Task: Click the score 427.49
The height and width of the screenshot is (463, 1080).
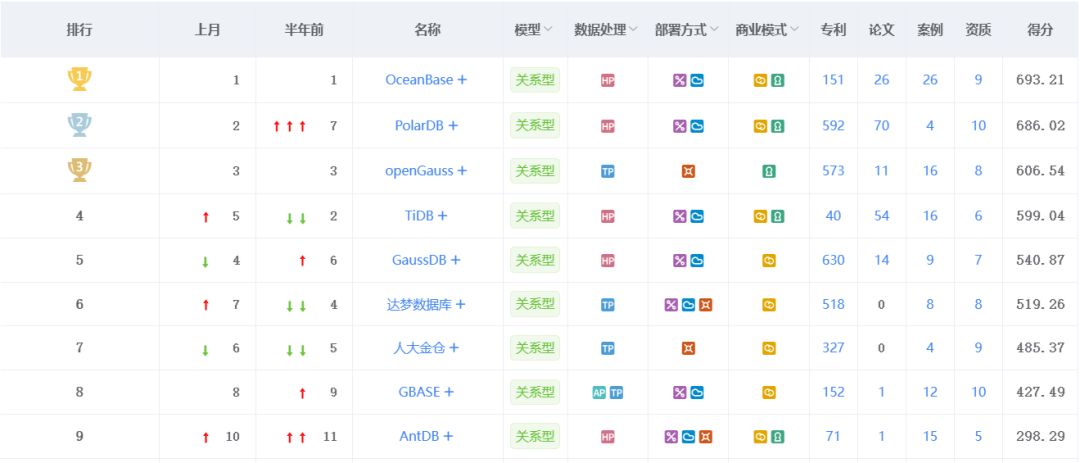Action: 1040,393
